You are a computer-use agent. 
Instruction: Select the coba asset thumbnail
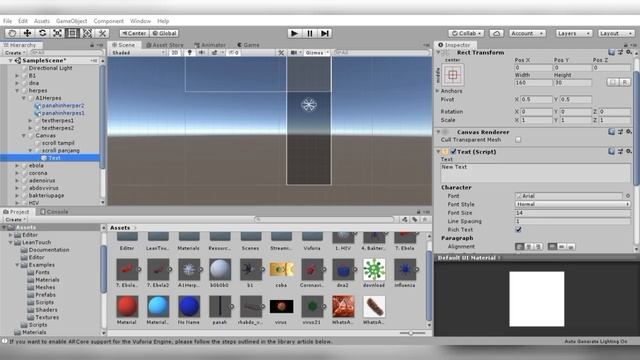(281, 270)
